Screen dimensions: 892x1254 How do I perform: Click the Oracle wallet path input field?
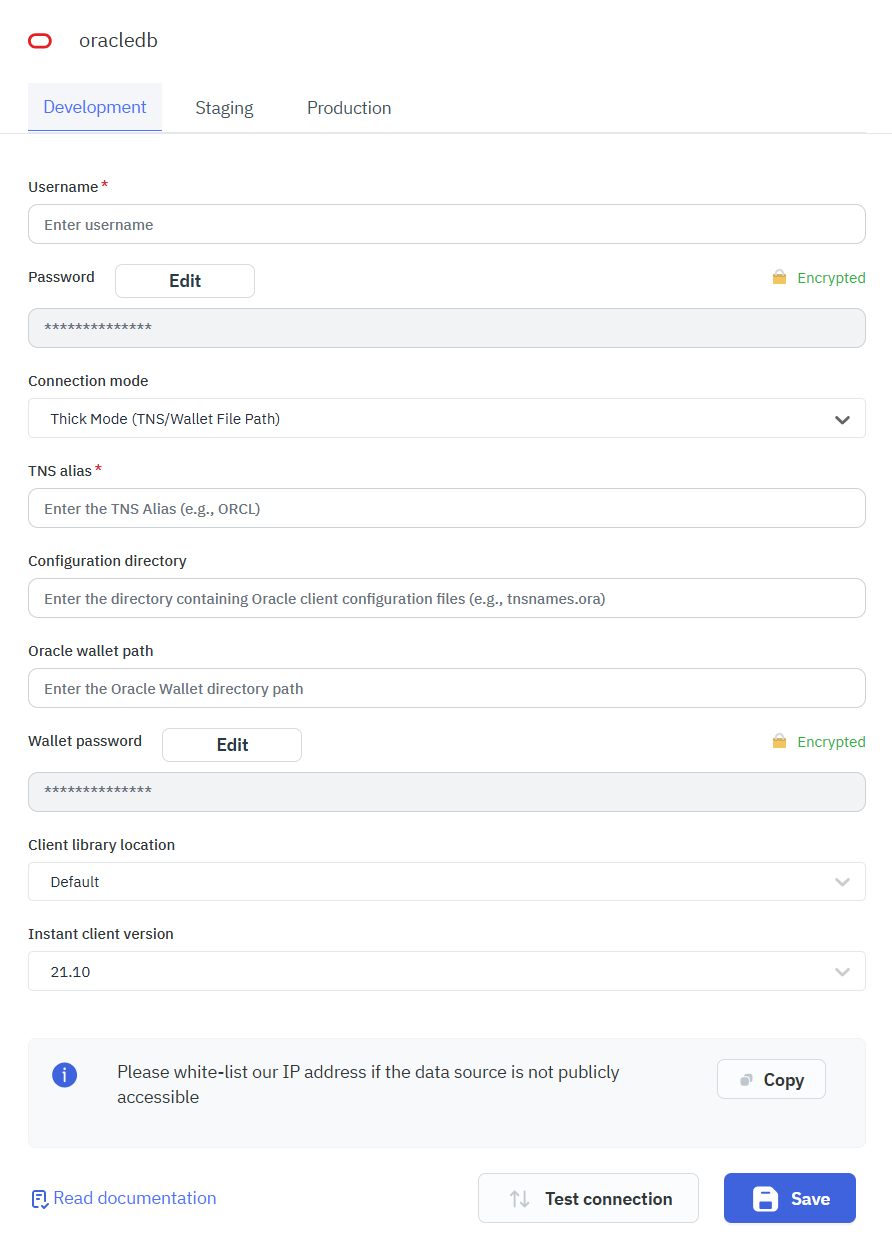[447, 688]
